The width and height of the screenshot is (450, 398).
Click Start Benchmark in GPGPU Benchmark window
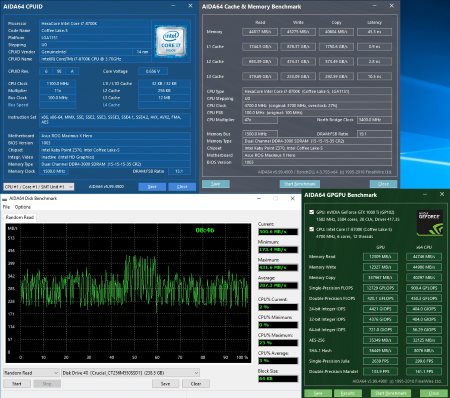coord(391,393)
